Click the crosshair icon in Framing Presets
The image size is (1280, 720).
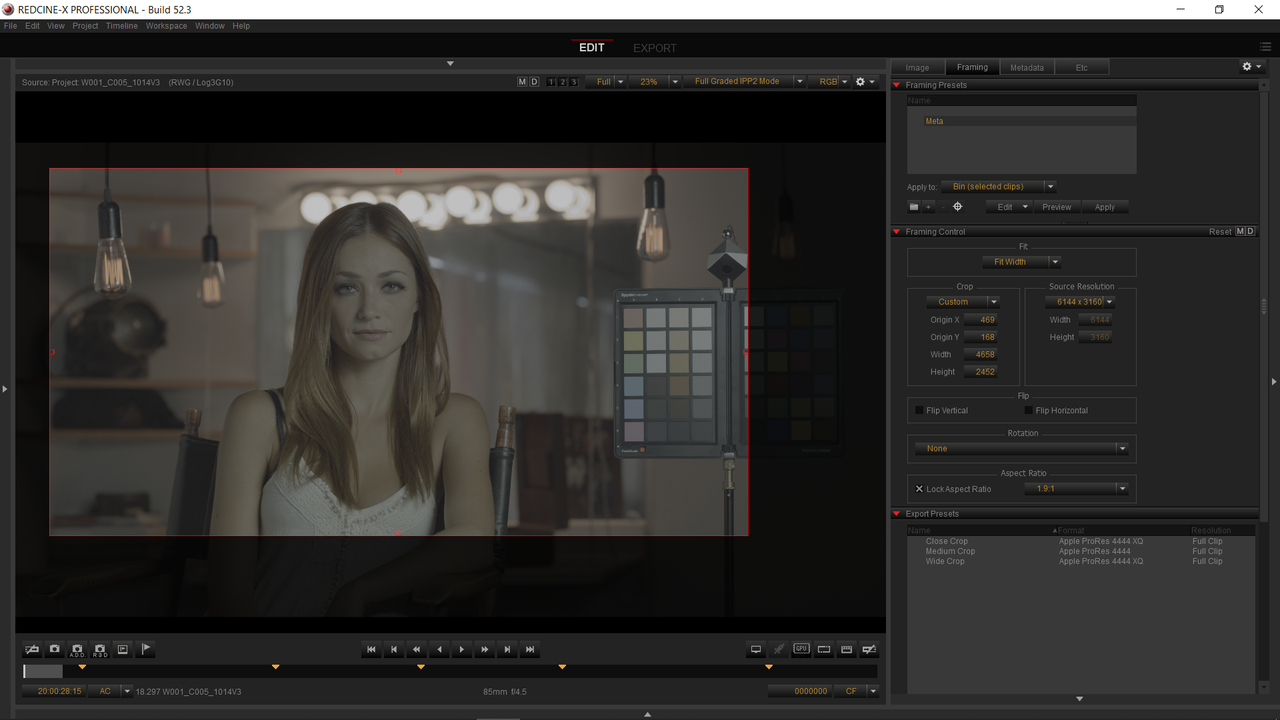tap(957, 207)
